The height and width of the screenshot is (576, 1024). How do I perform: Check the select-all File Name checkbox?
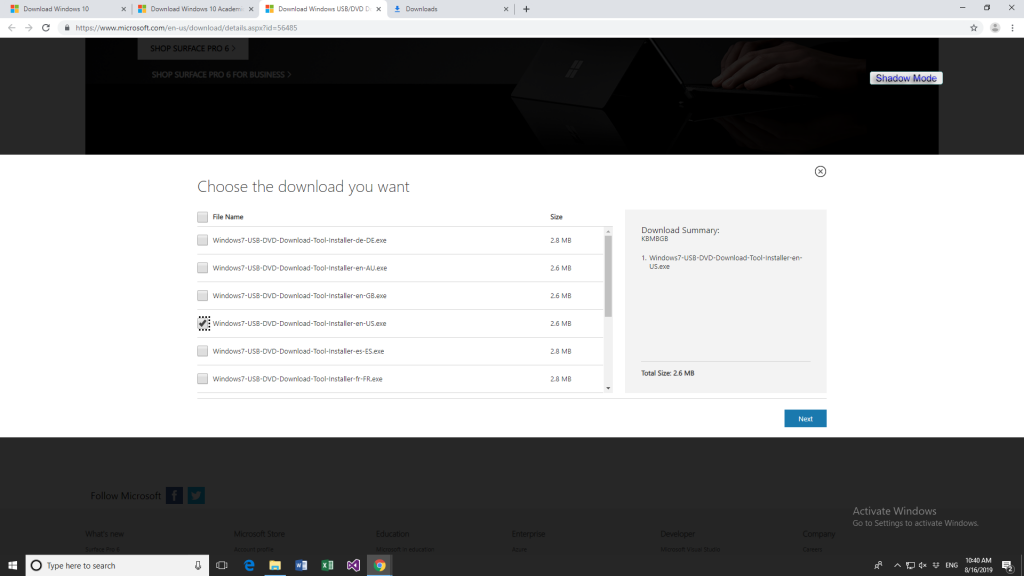pos(202,217)
